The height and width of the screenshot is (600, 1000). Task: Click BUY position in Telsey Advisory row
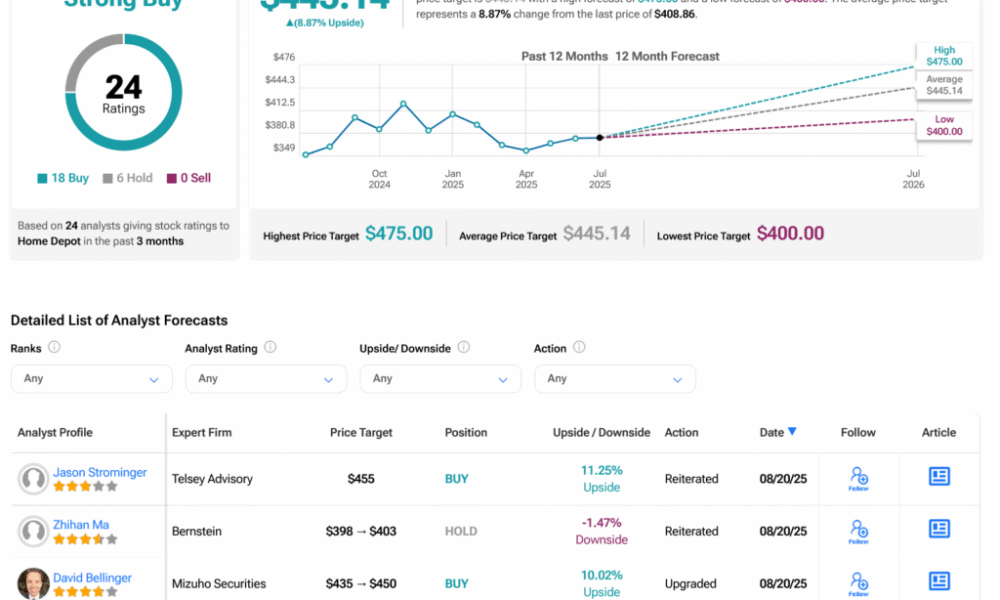(457, 479)
